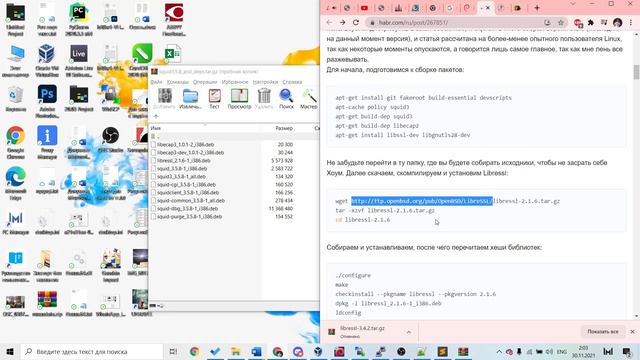Click the Извлечь (Extract) icon in WinRAR

[x=190, y=99]
